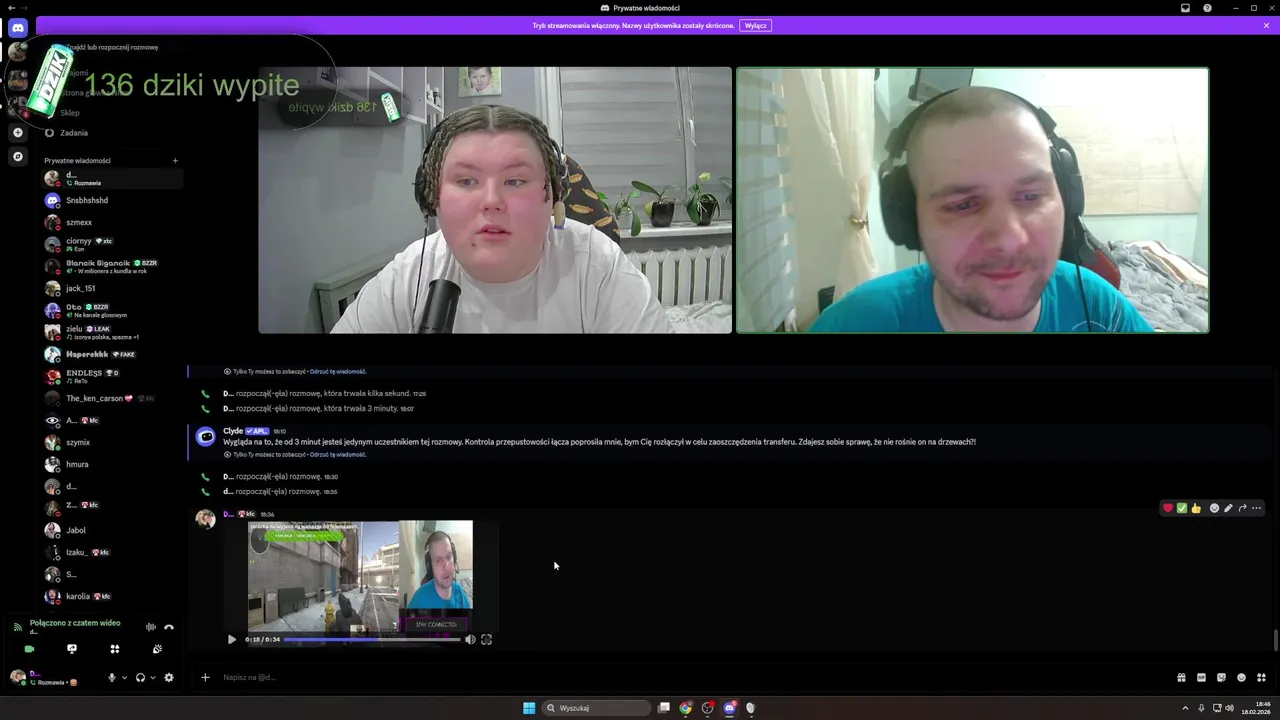Open conversation with karolia

click(x=111, y=596)
